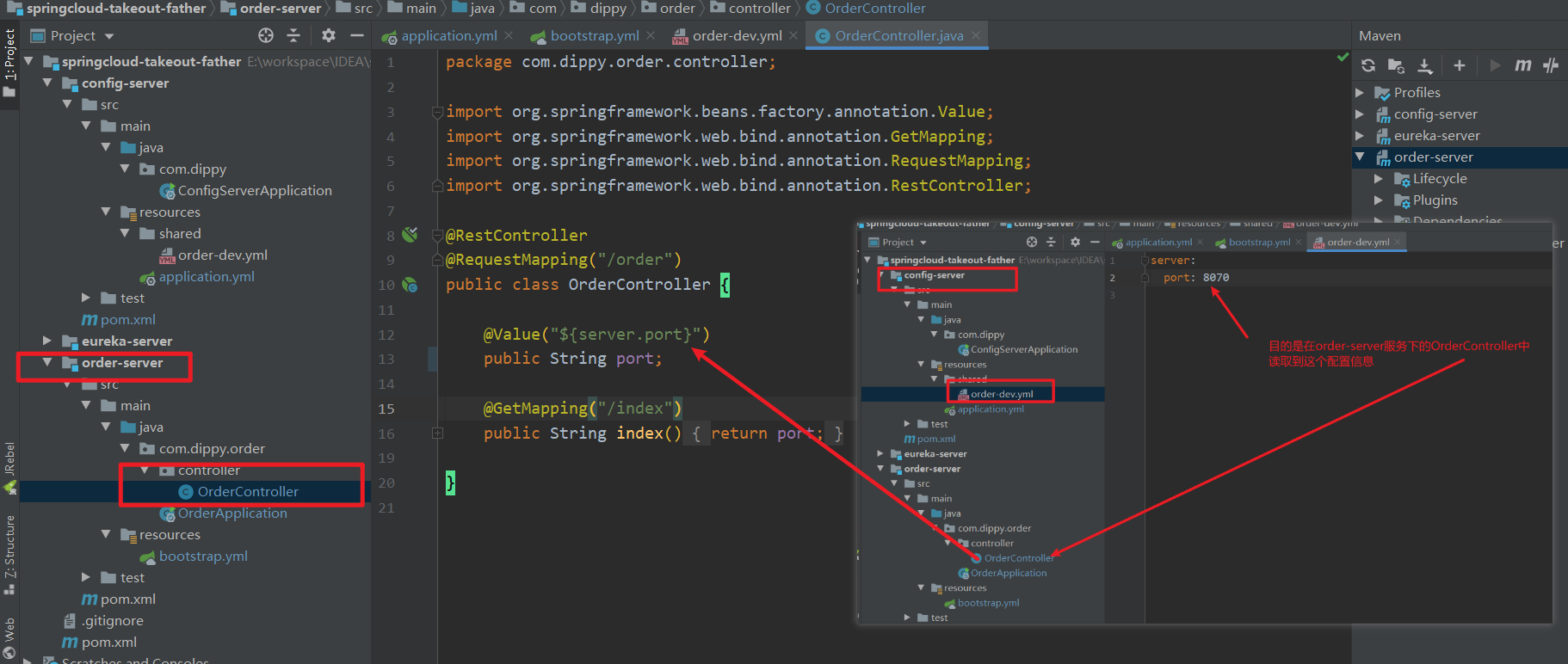Collapse the com.dippy.order package node
Image resolution: width=1568 pixels, height=664 pixels.
(125, 448)
